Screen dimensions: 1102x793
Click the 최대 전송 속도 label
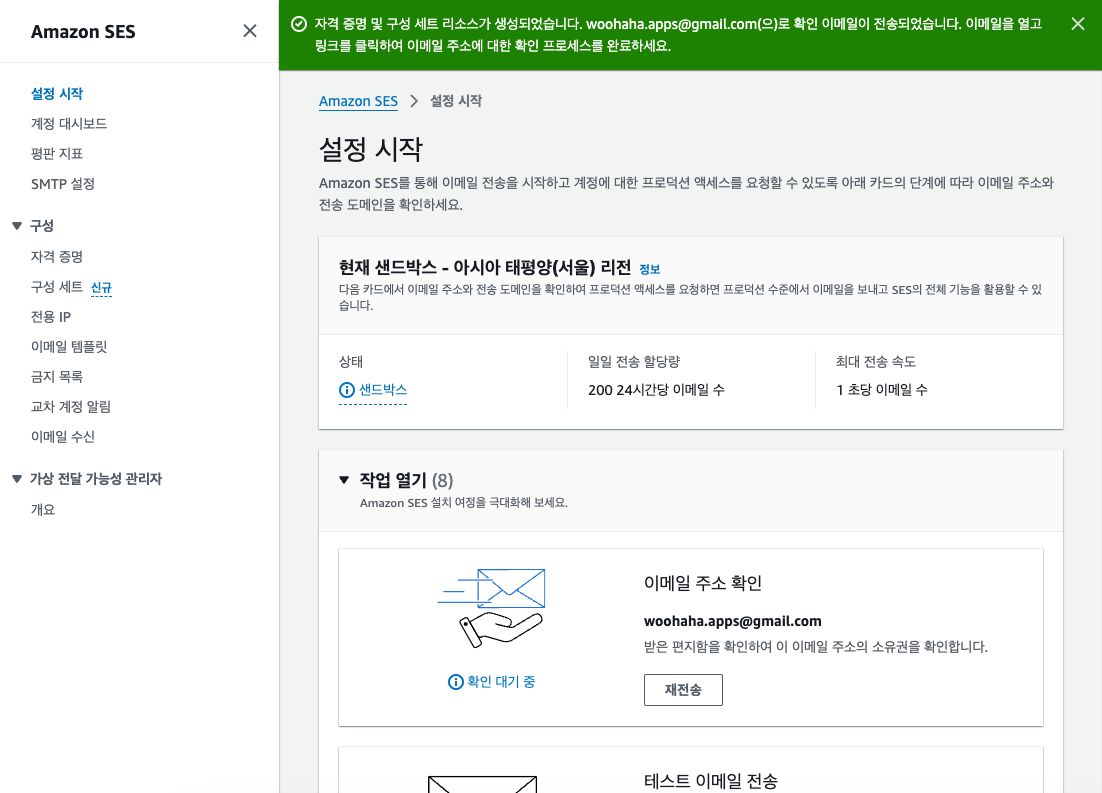876,361
